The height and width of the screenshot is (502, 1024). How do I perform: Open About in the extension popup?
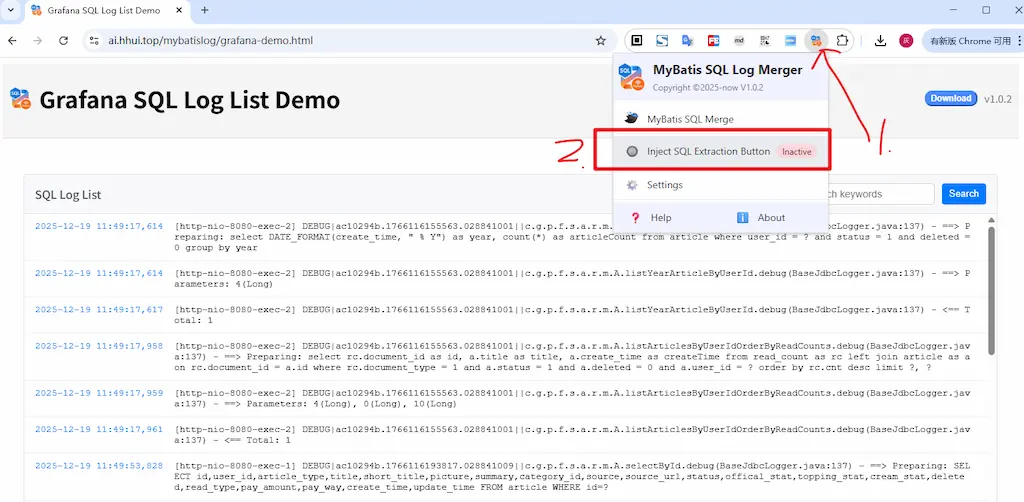point(770,217)
